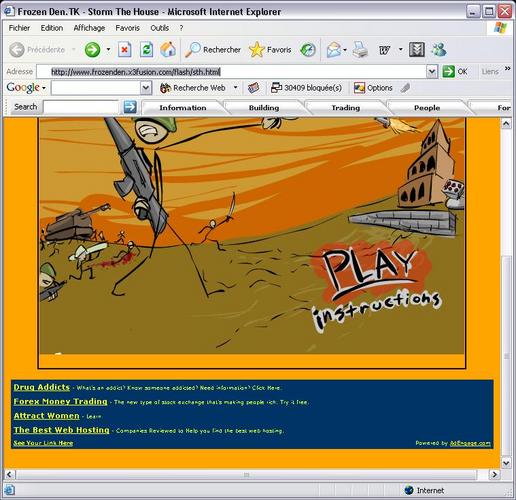The image size is (516, 500).
Task: Open the Favoris menu
Action: 127,28
